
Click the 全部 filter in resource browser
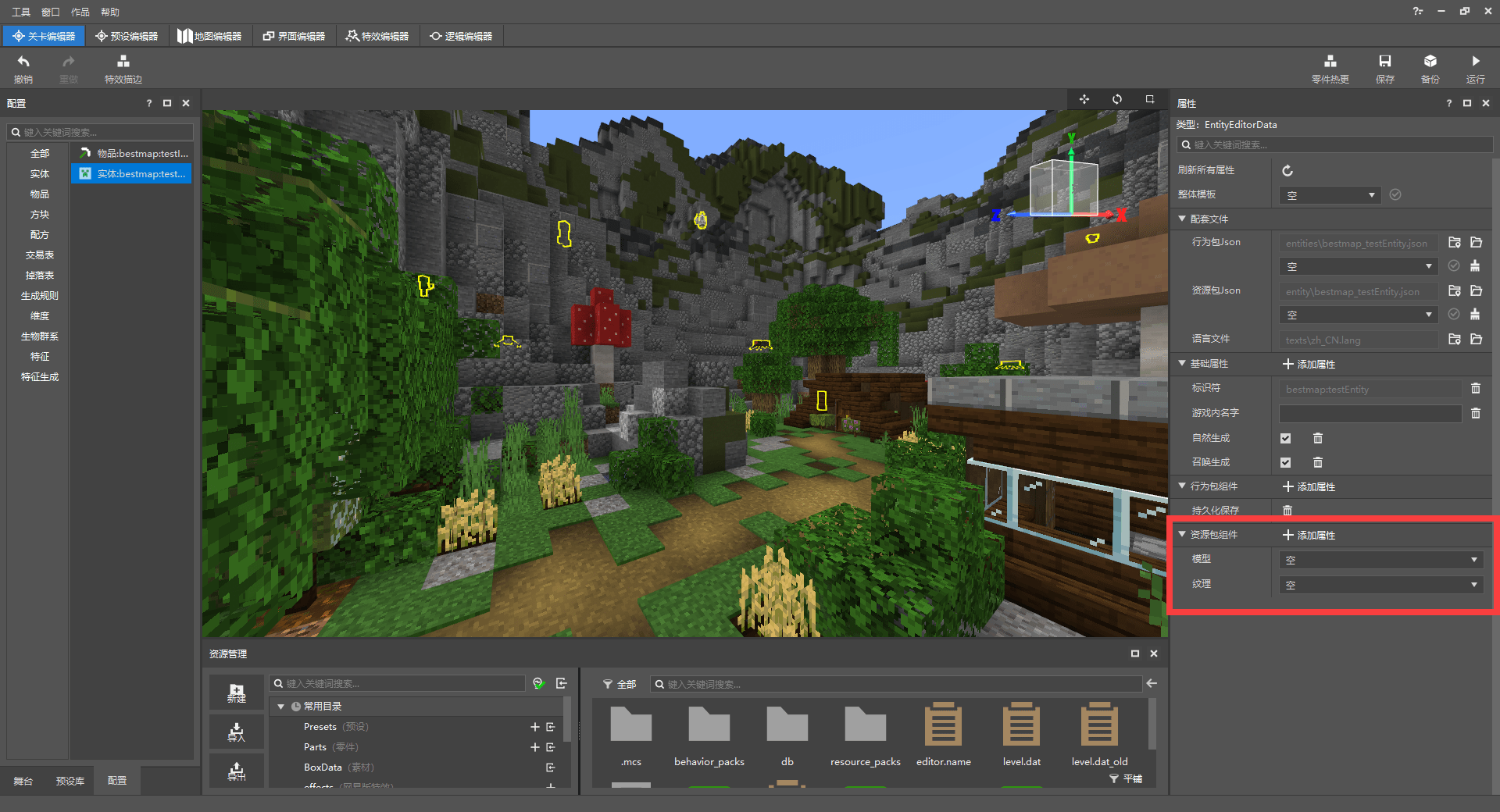click(620, 684)
